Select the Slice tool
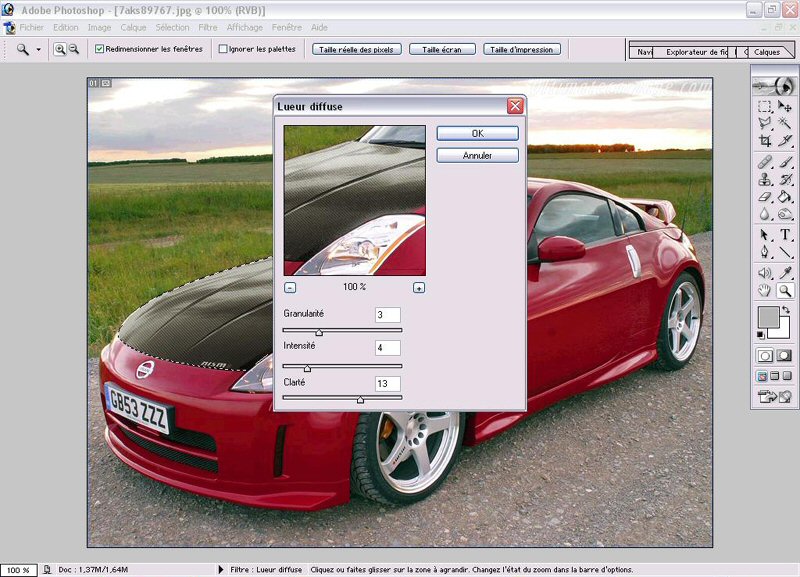The image size is (800, 577). tap(785, 140)
